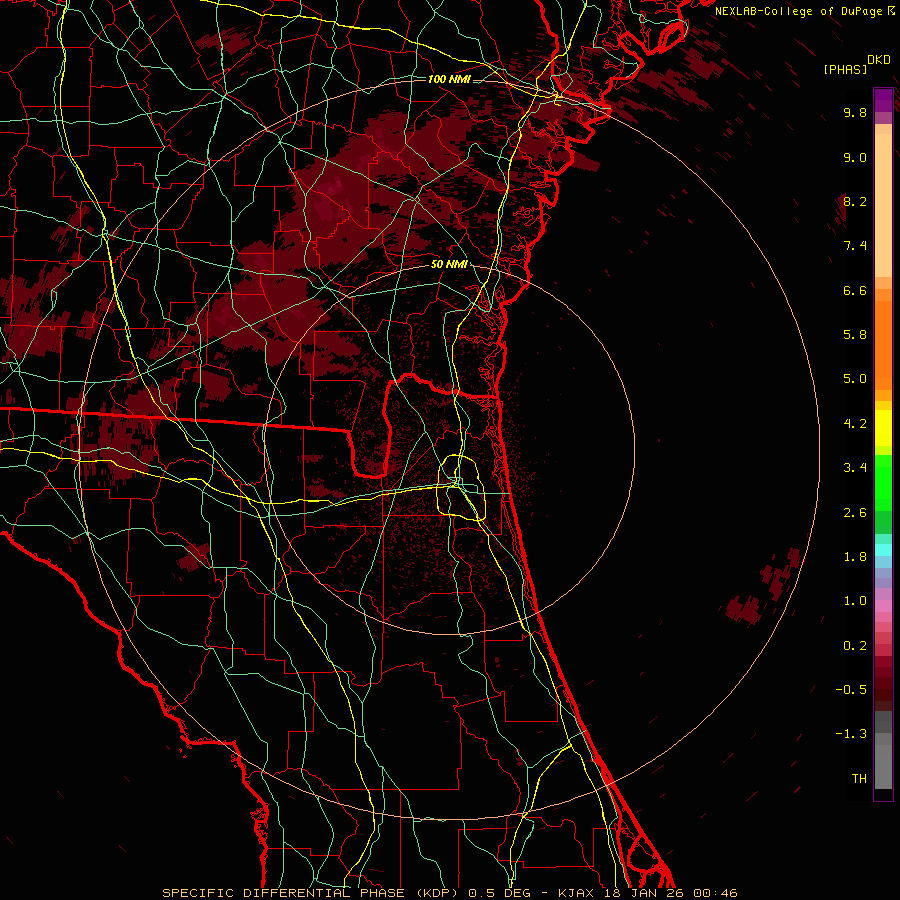Click the 0.2 value on the color scale
Viewport: 900px width, 900px height.
click(855, 646)
